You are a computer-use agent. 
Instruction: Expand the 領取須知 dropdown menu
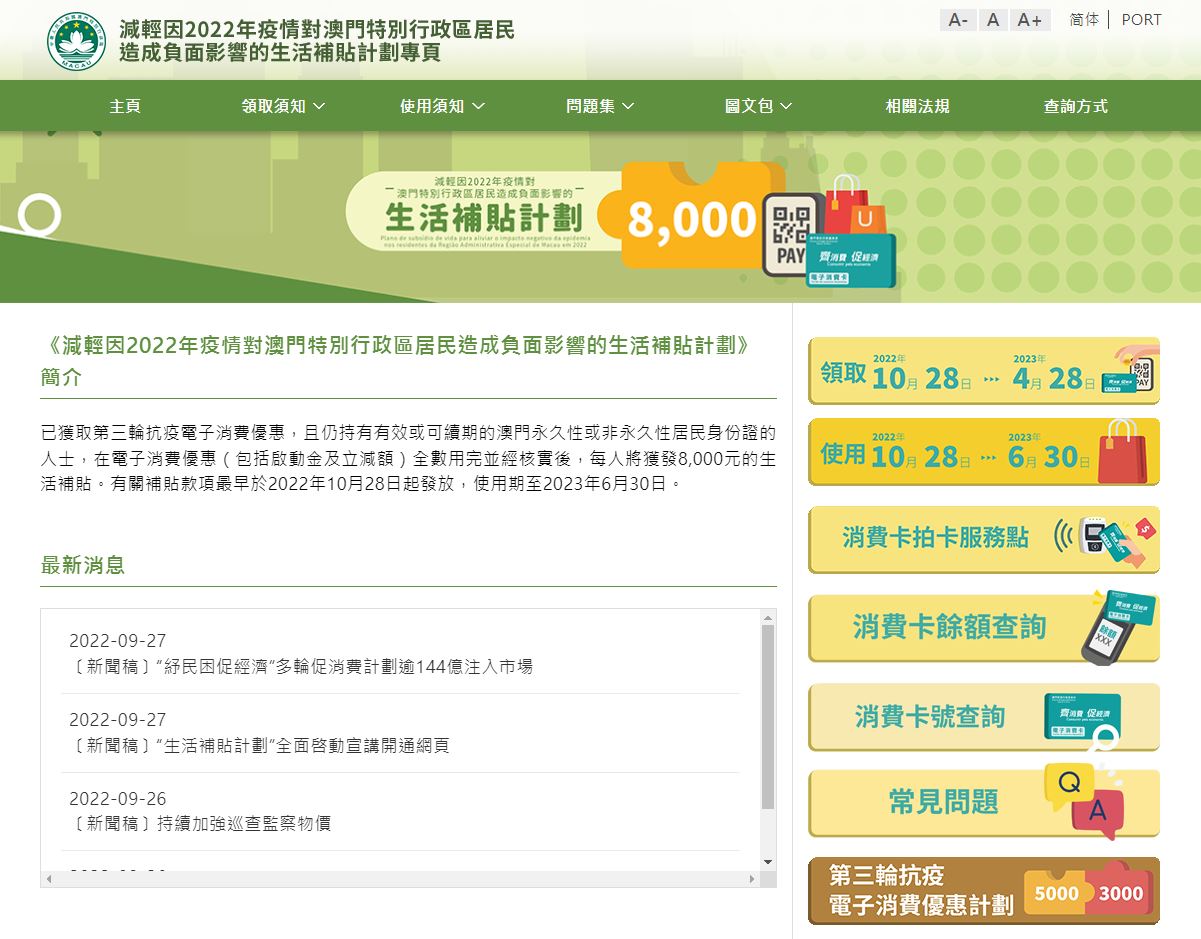(283, 106)
